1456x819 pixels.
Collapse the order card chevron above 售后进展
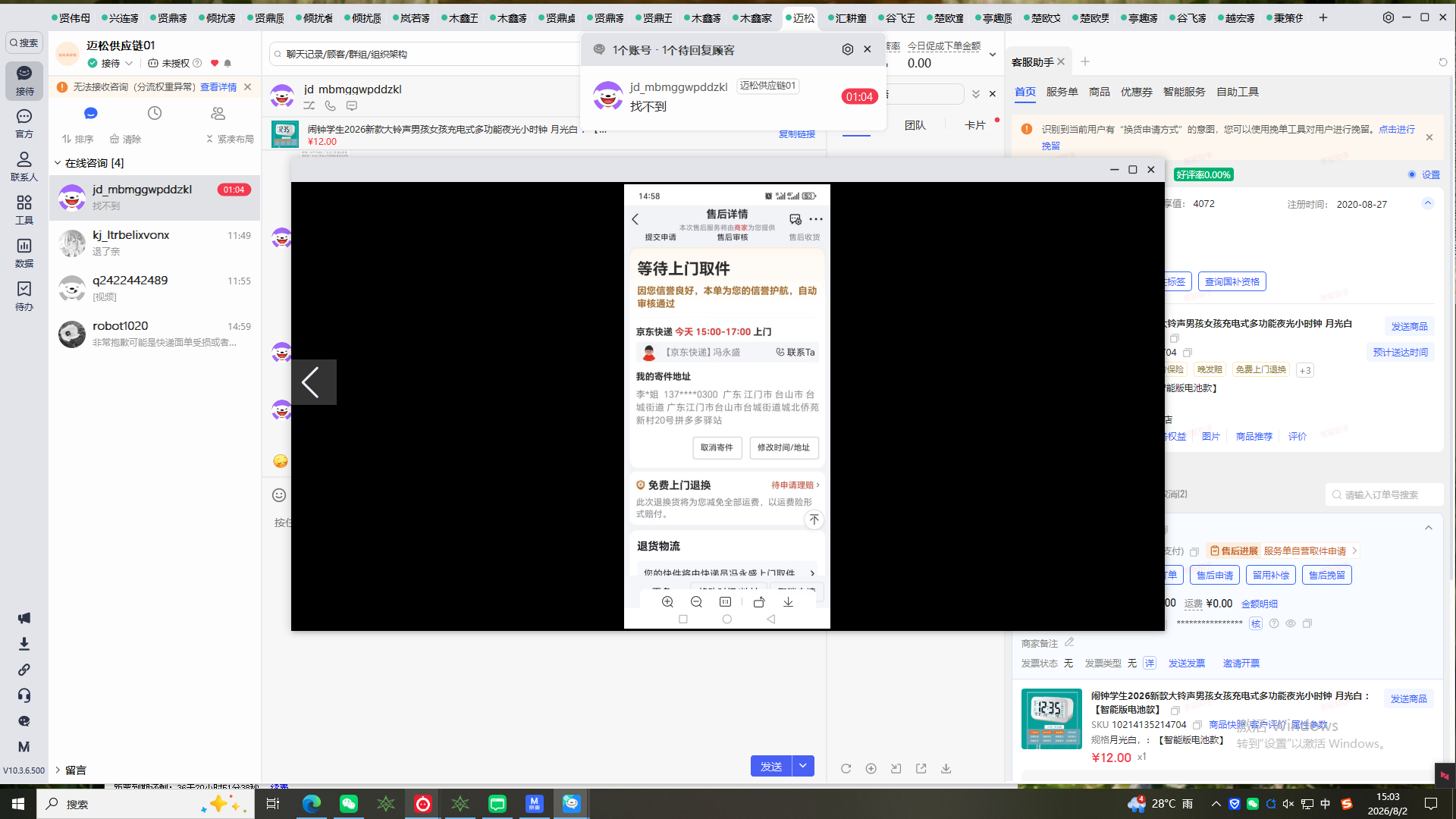coord(1429,528)
